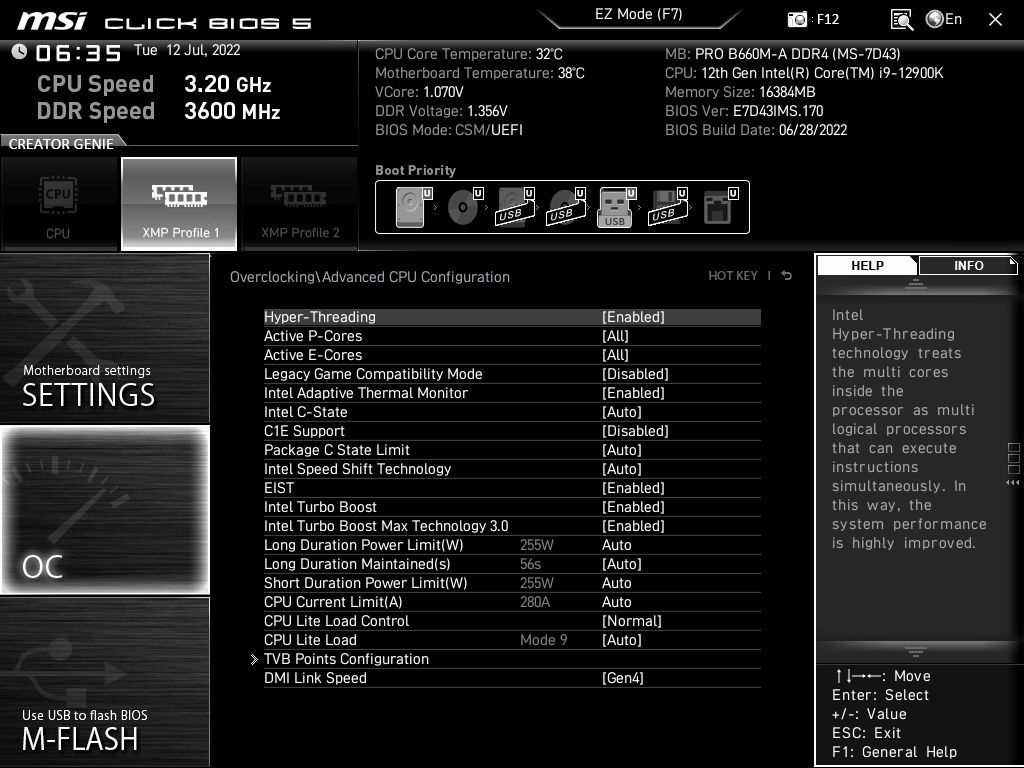The height and width of the screenshot is (768, 1024).
Task: Toggle Intel Turbo Boost [Enabled] value
Action: tap(633, 506)
